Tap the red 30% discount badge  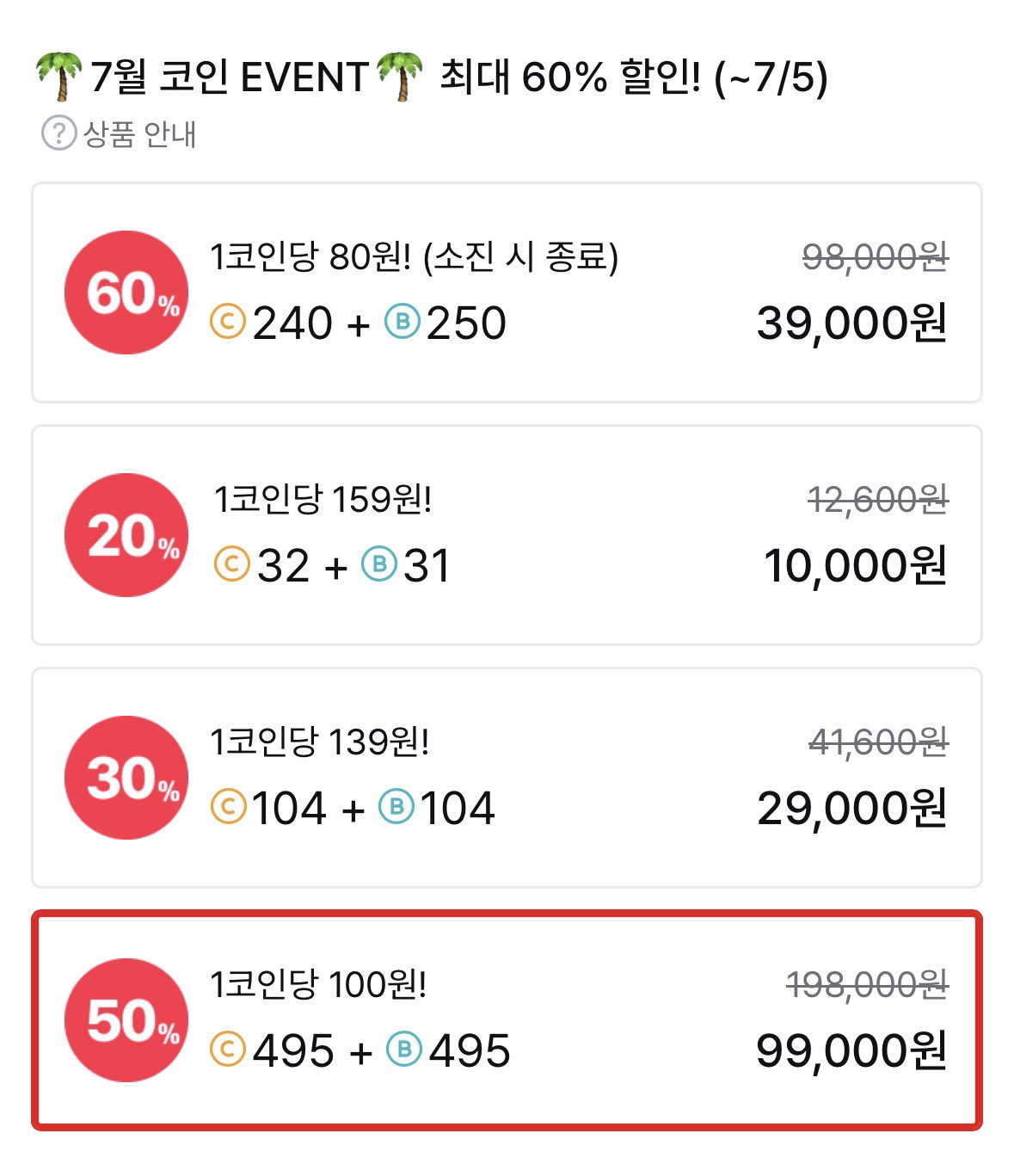coord(126,778)
